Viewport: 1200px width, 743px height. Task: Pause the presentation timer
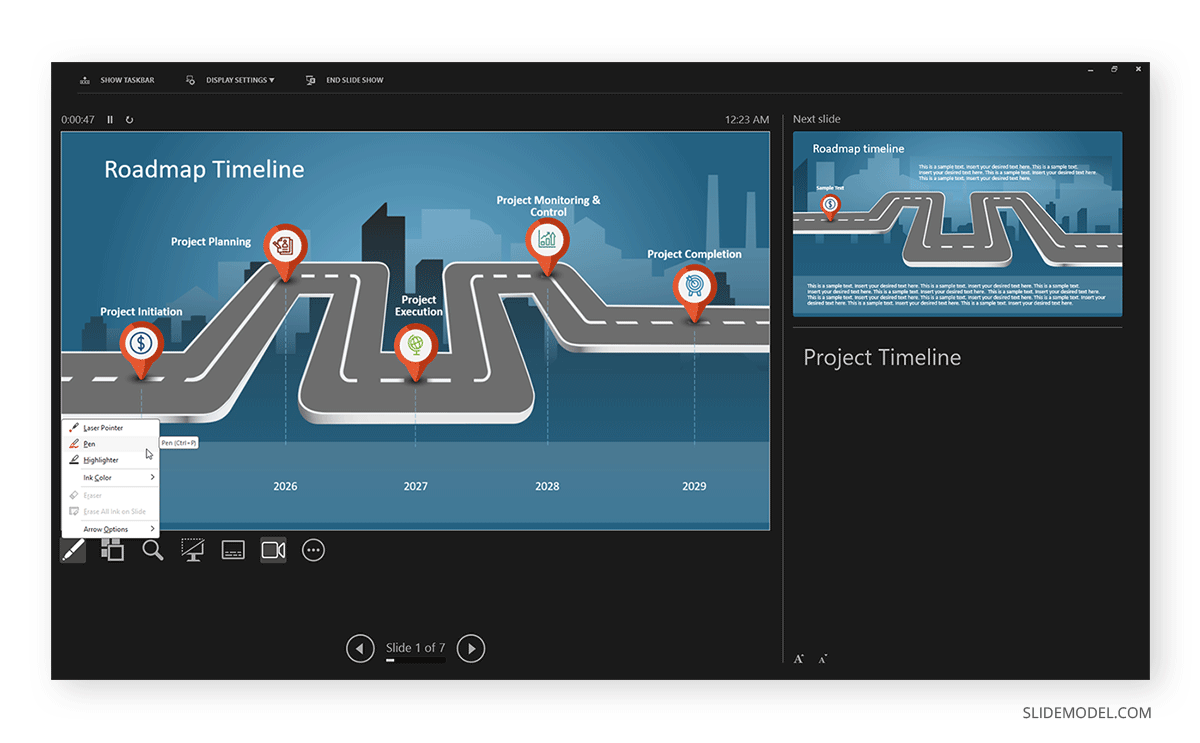[x=110, y=120]
